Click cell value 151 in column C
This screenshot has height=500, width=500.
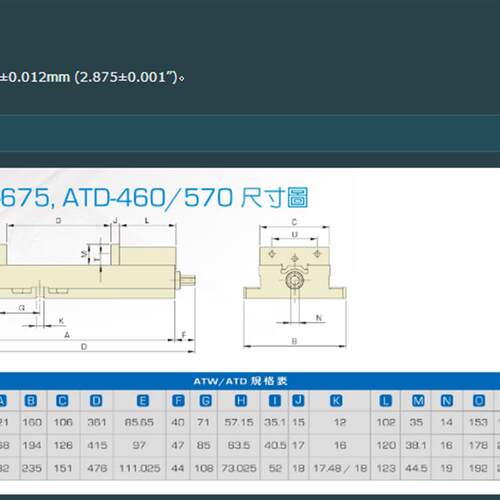click(63, 468)
